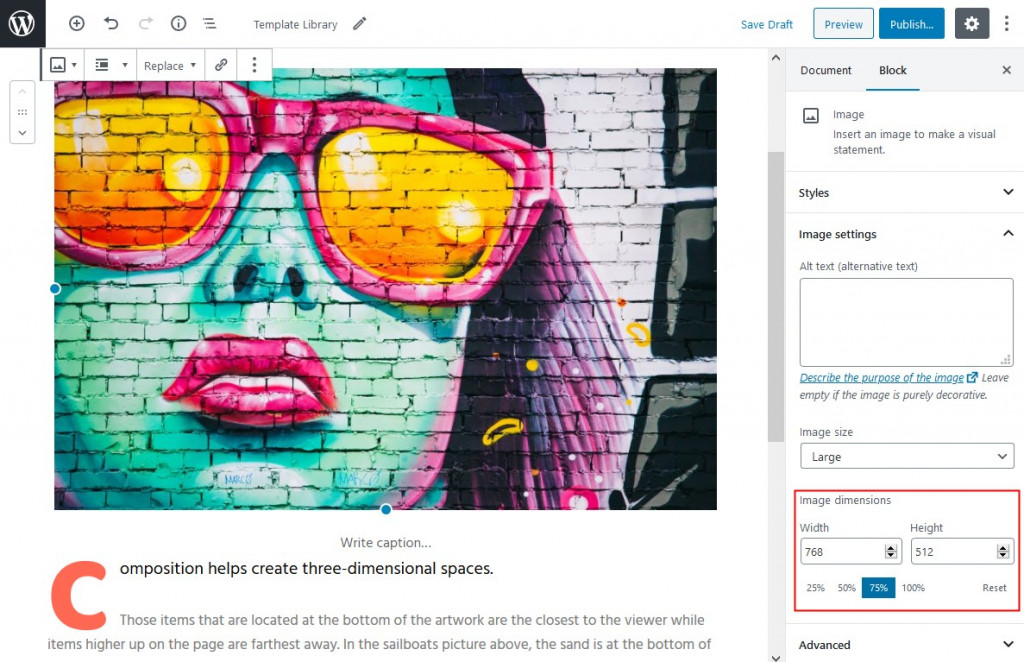This screenshot has width=1024, height=662.
Task: Select the Block tab in sidebar
Action: (x=892, y=70)
